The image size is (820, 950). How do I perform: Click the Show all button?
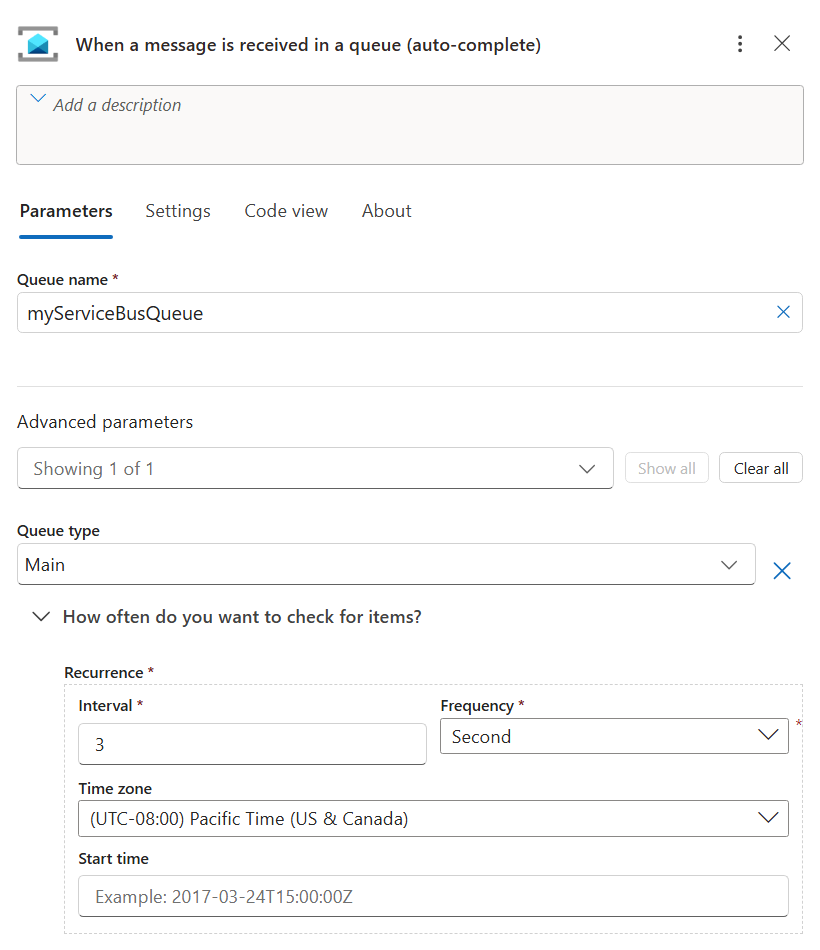pos(666,468)
